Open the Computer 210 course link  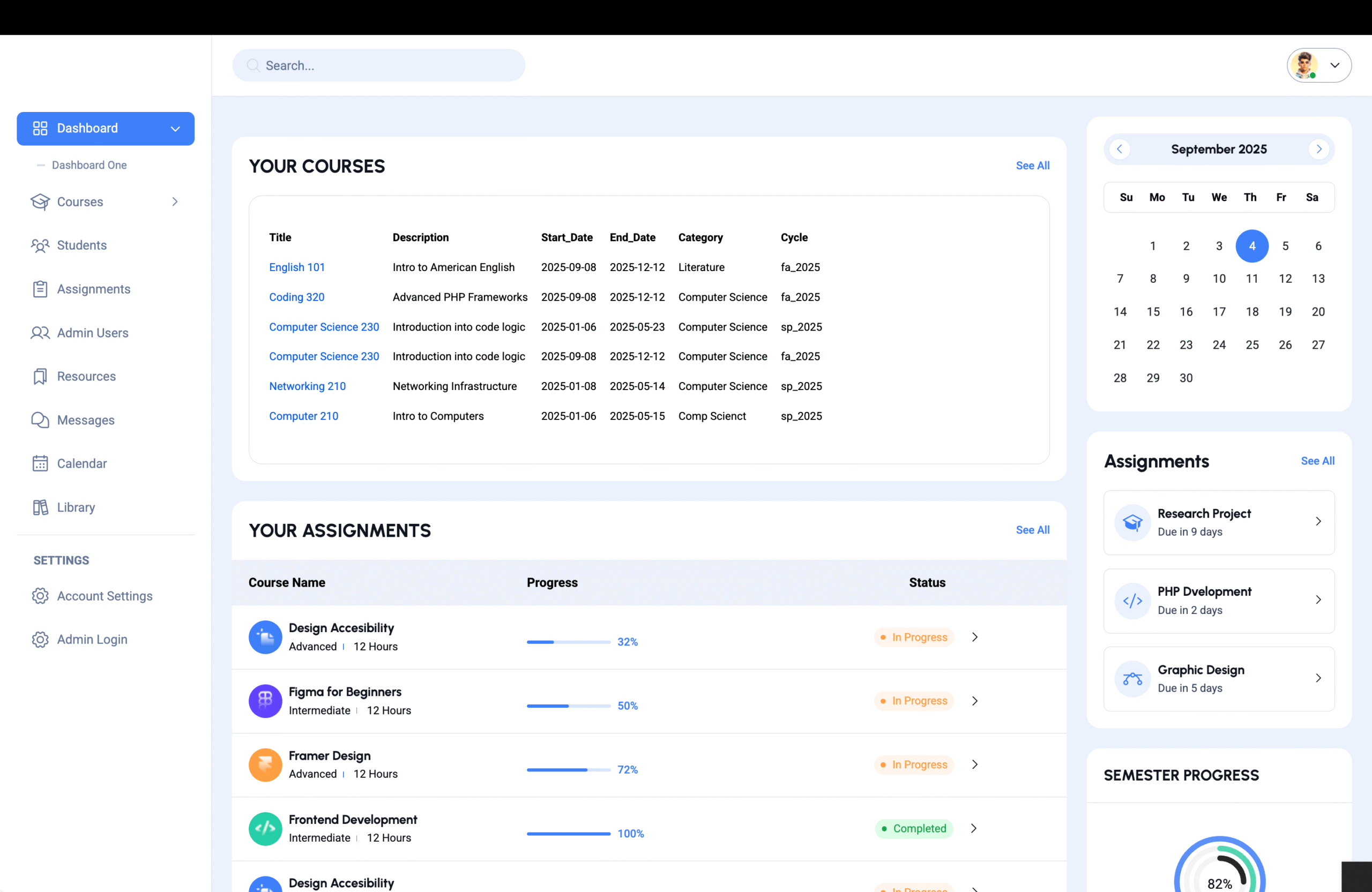[x=304, y=417]
